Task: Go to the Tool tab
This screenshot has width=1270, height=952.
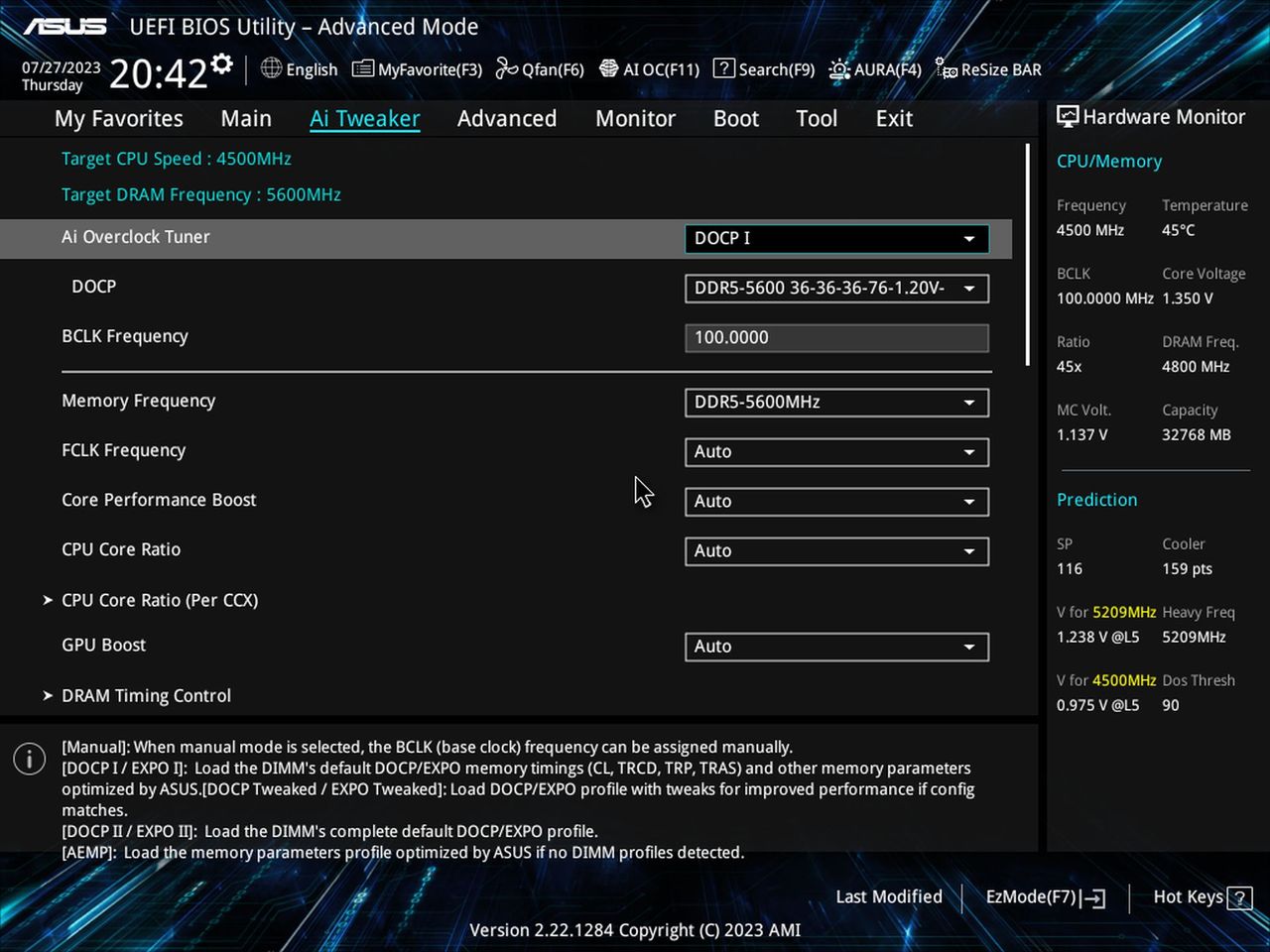Action: (x=817, y=119)
